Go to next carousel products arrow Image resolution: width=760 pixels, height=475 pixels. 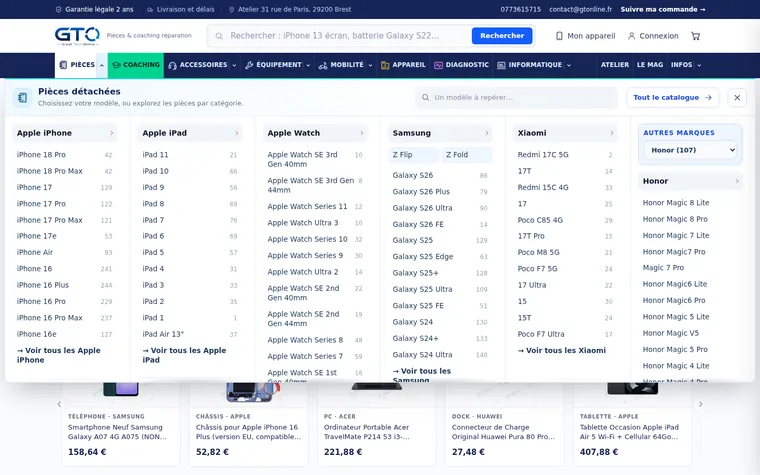pyautogui.click(x=700, y=404)
